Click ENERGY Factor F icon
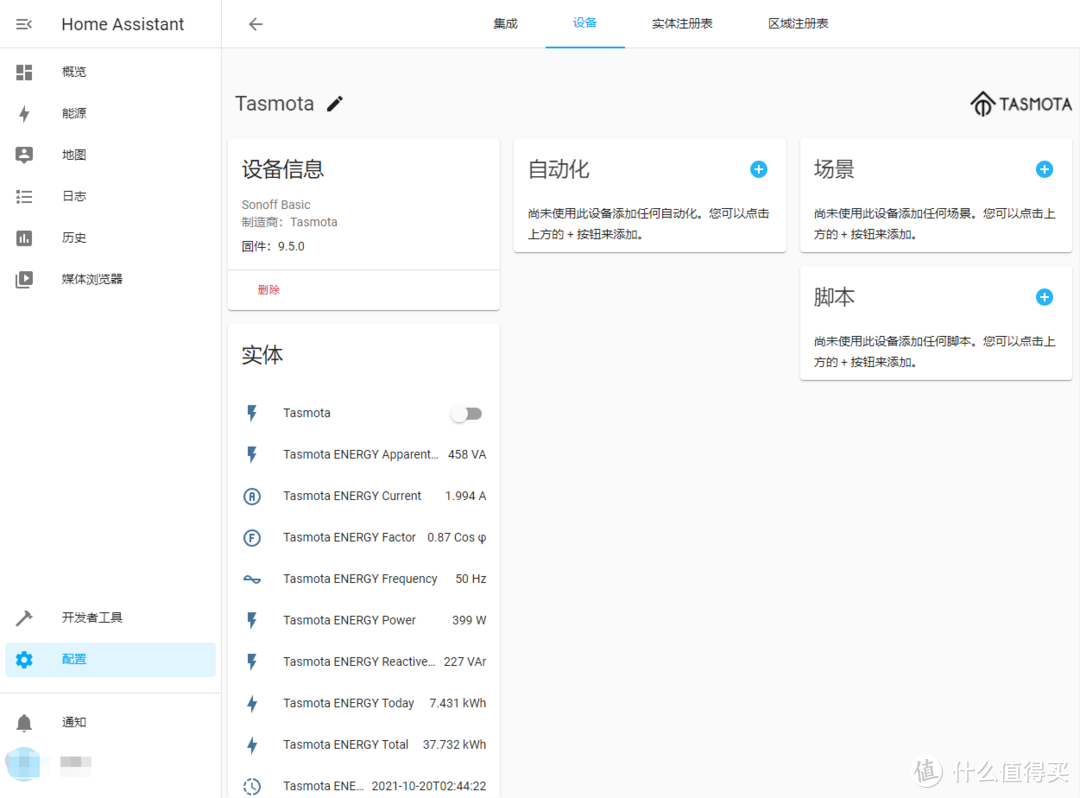 click(252, 537)
